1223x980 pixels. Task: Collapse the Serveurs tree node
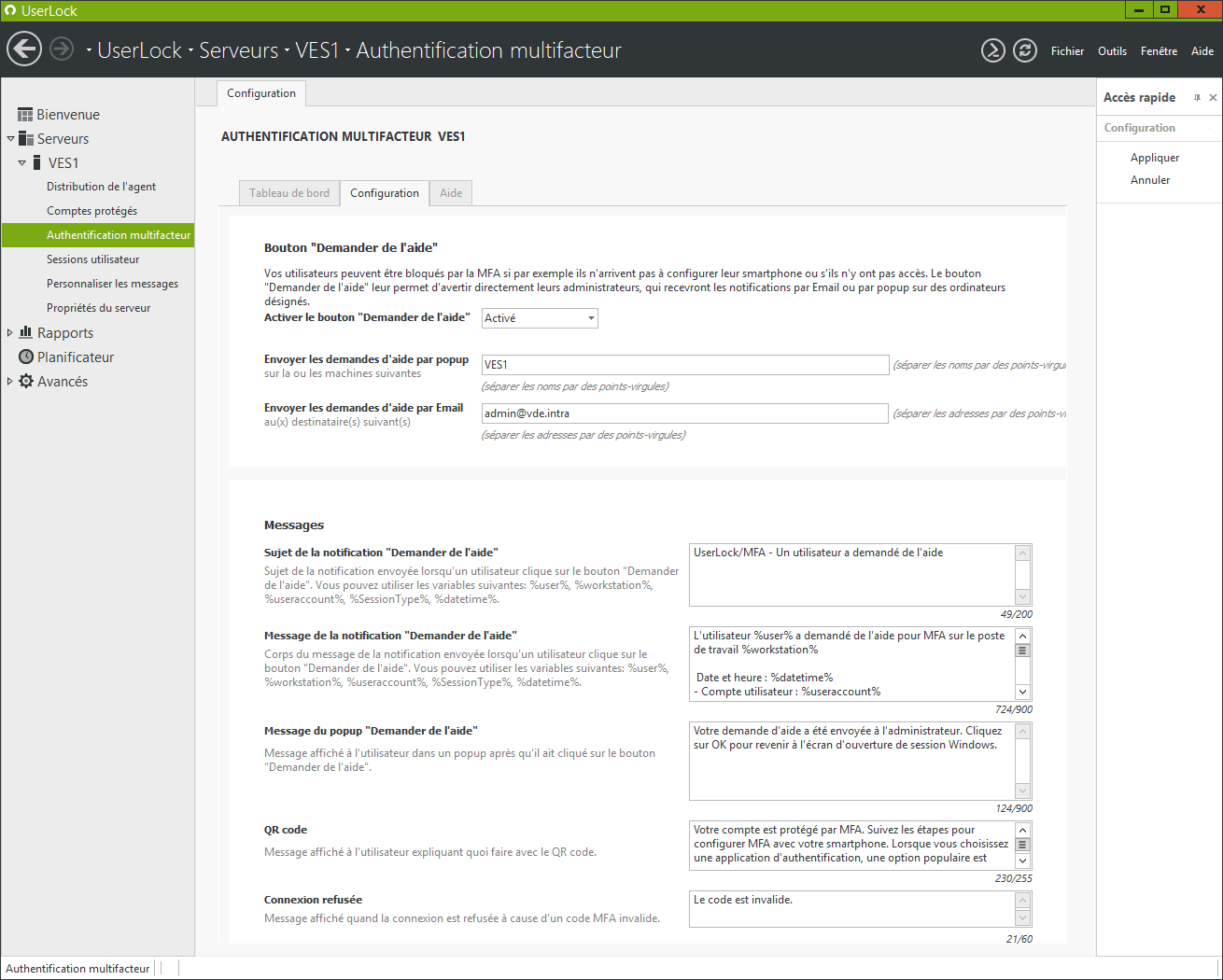point(10,138)
